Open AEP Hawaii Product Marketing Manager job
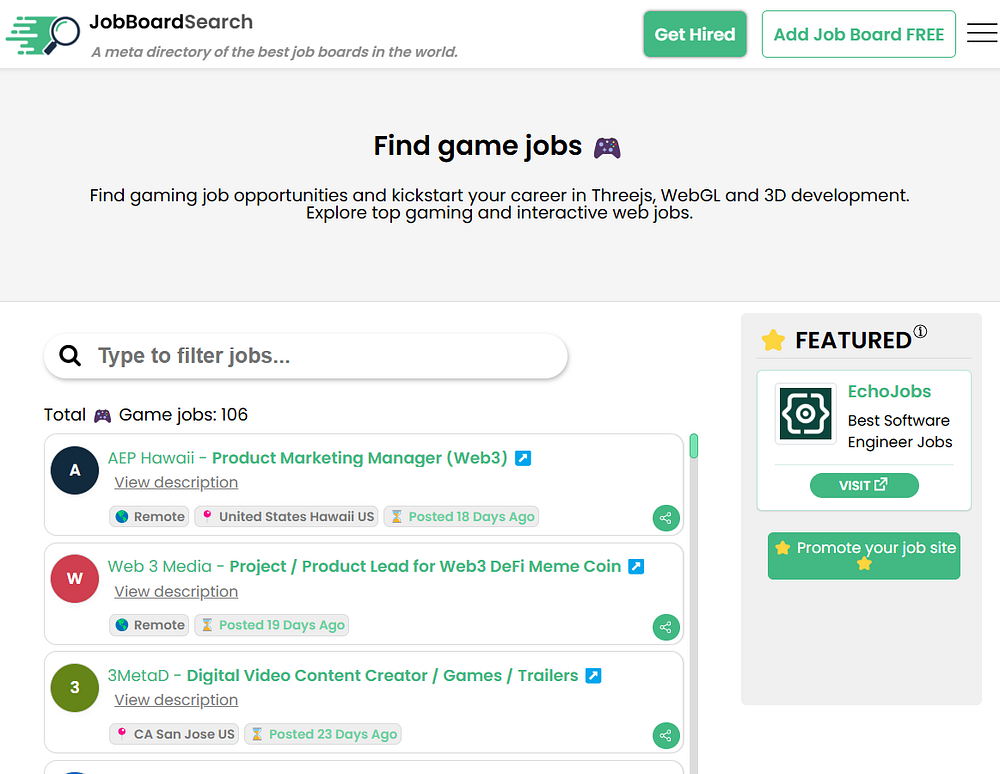Screen dimensions: 1000x774 pyautogui.click(x=307, y=458)
